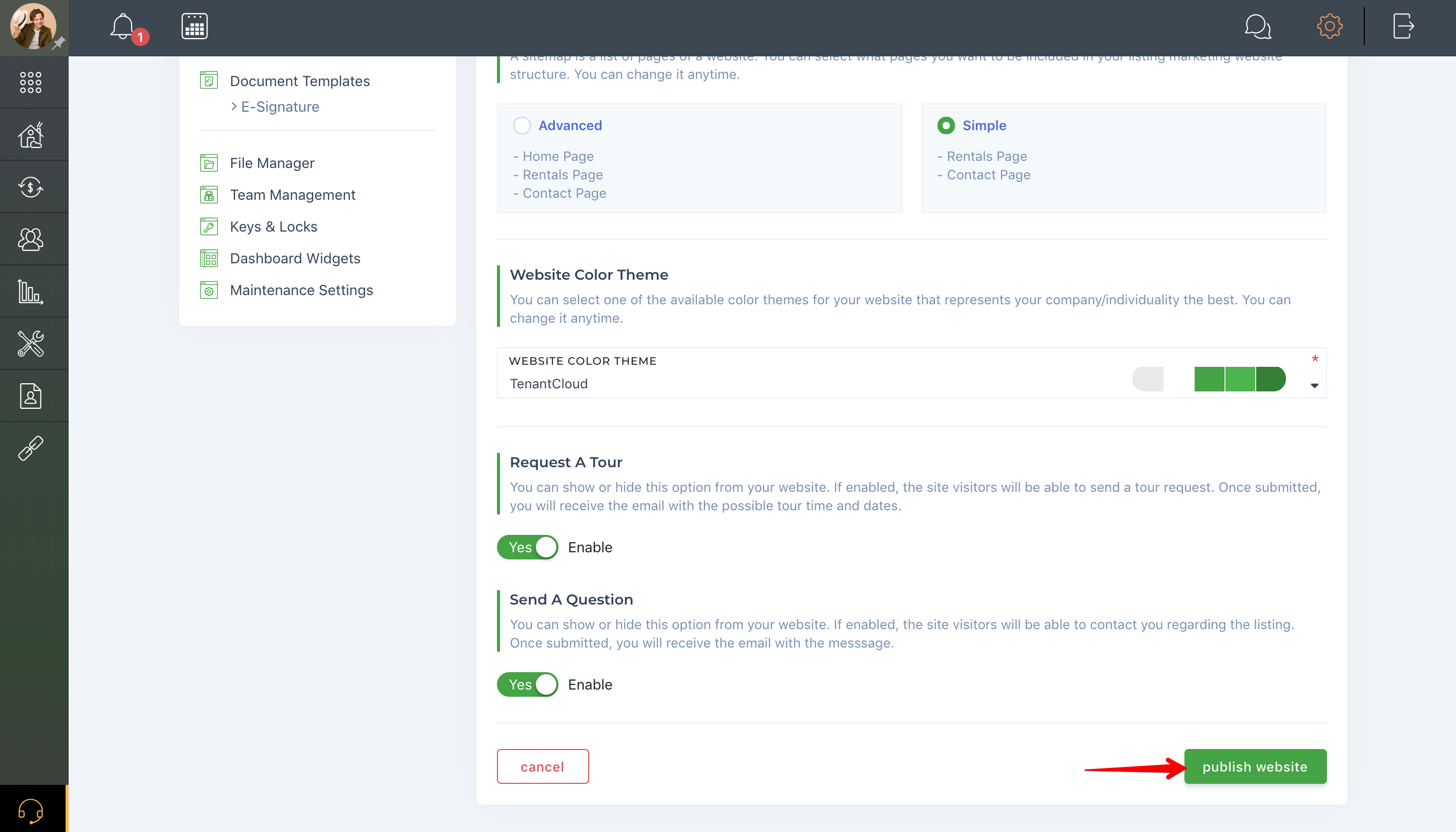Open the reports chart icon in the sidebar

point(31,292)
